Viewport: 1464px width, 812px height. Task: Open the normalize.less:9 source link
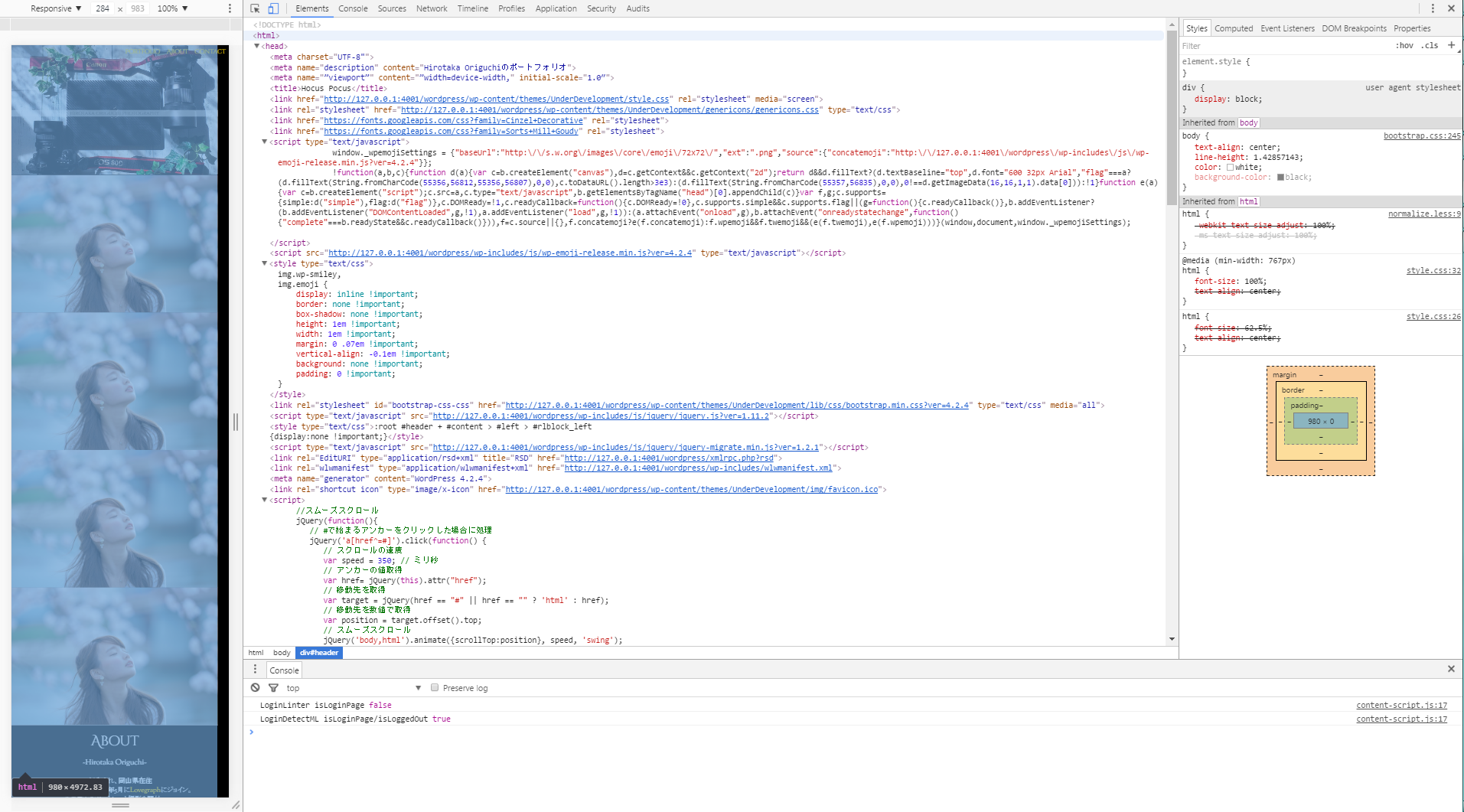click(x=1424, y=214)
